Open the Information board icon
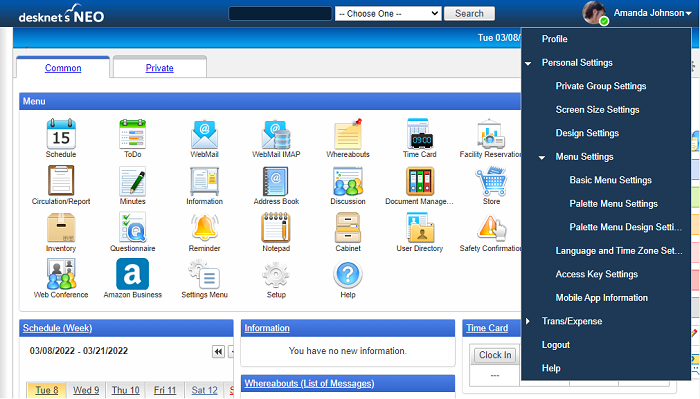700x399 pixels. point(204,181)
